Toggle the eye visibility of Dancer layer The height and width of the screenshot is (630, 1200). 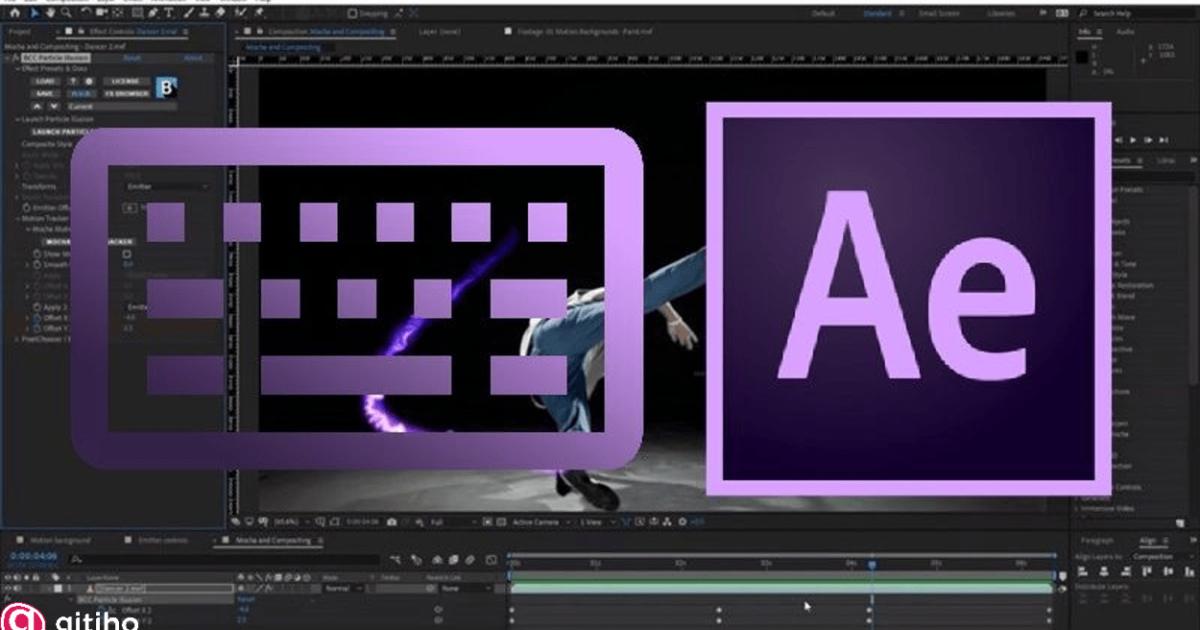[x=8, y=589]
